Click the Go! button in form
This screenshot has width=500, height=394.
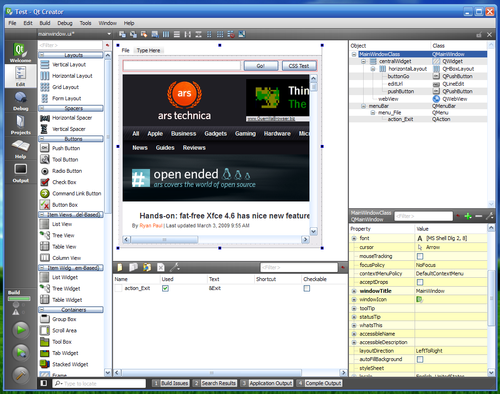[261, 66]
